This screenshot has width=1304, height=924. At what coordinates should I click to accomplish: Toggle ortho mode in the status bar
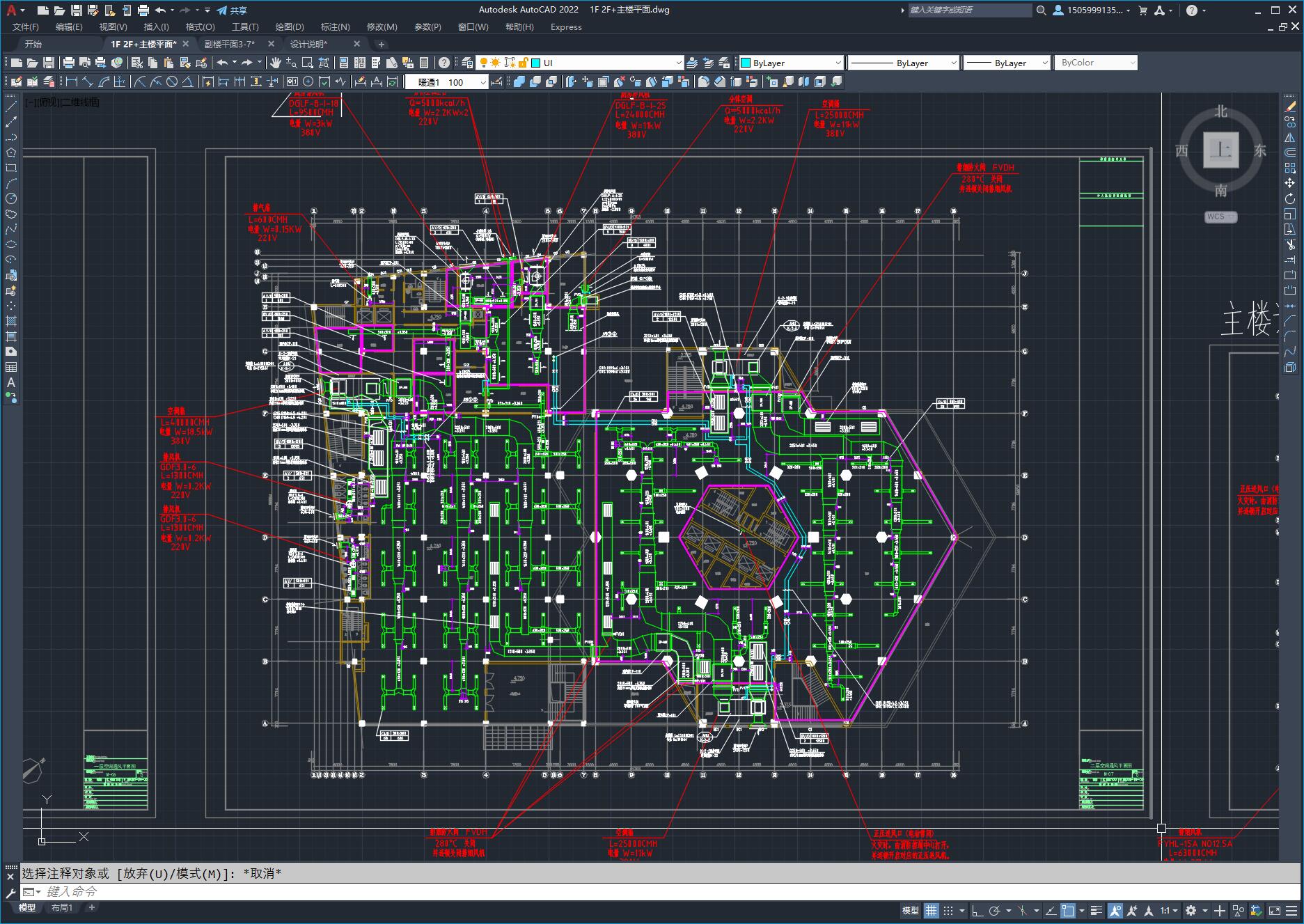pyautogui.click(x=977, y=910)
